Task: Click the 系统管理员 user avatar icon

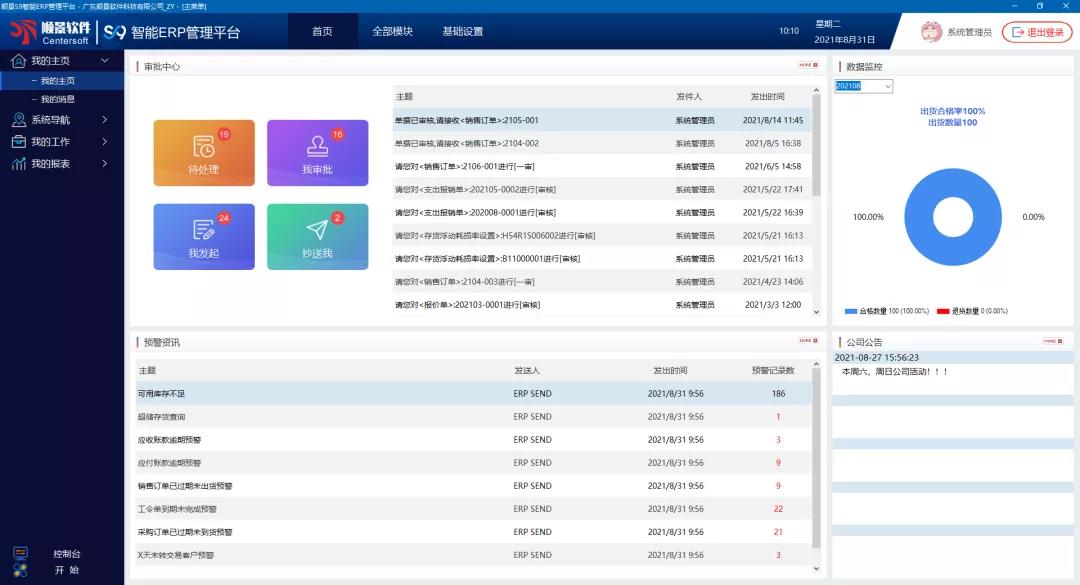Action: (931, 32)
